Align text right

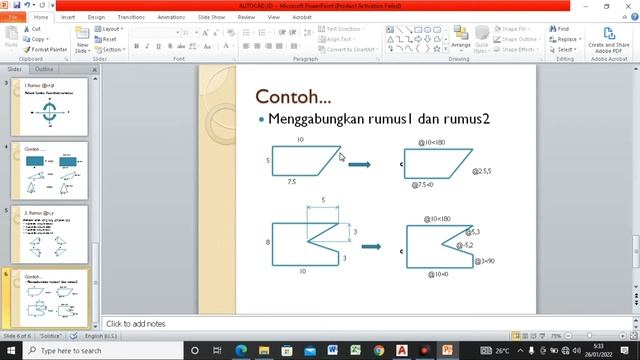click(268, 46)
